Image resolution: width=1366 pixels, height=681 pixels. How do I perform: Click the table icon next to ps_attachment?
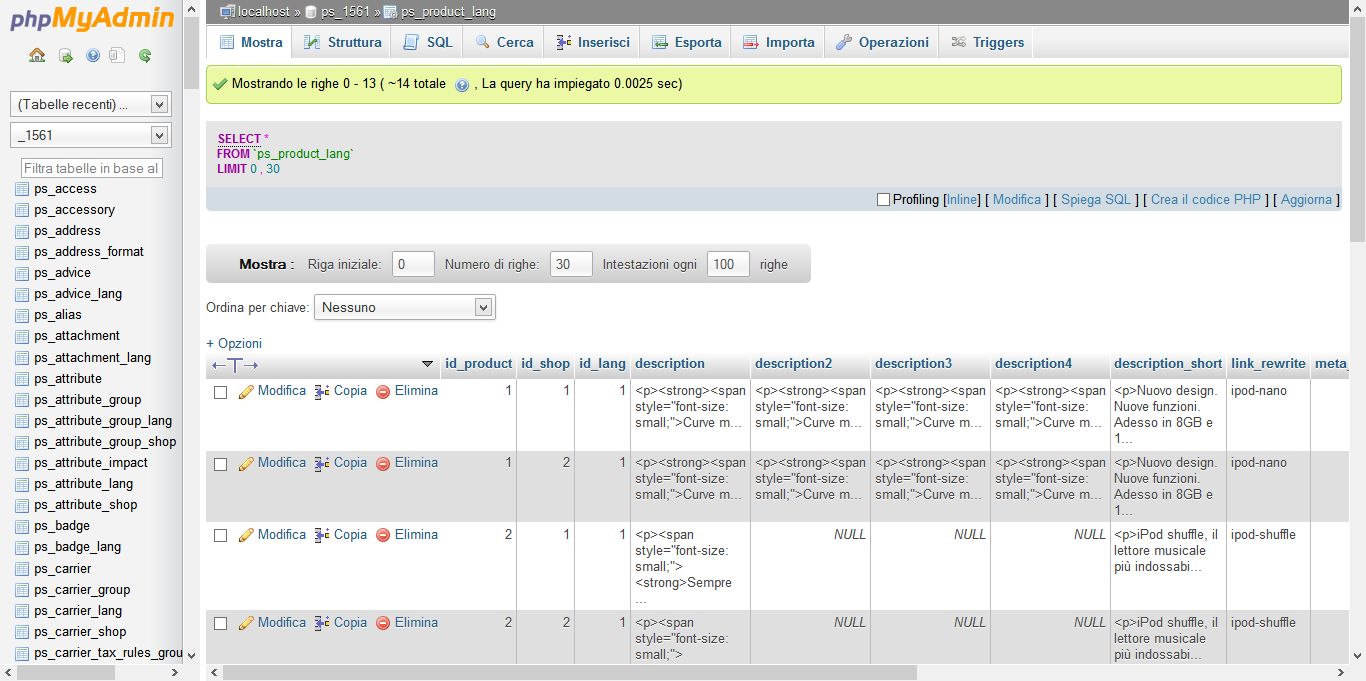[x=22, y=336]
